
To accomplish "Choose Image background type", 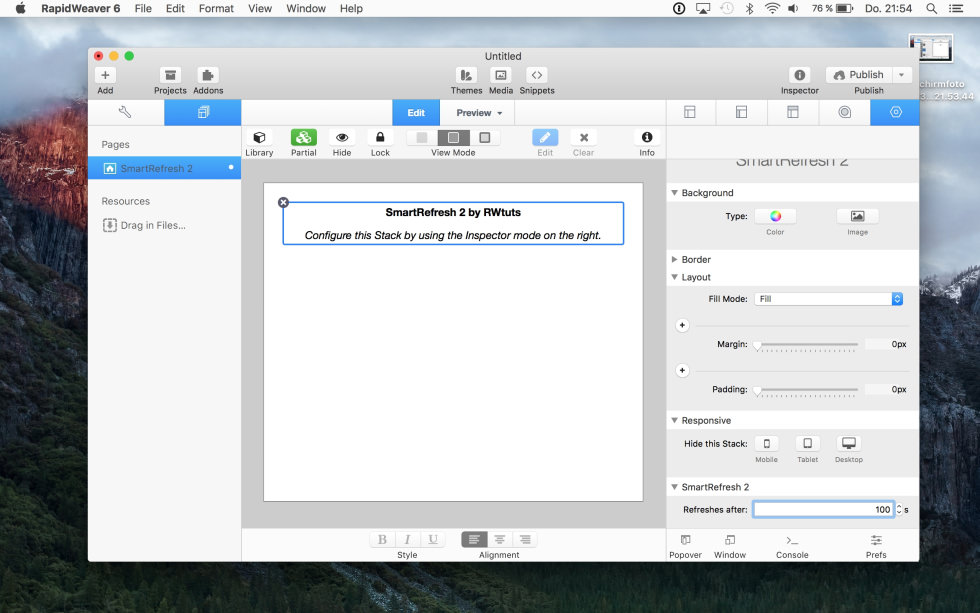I will pyautogui.click(x=858, y=216).
